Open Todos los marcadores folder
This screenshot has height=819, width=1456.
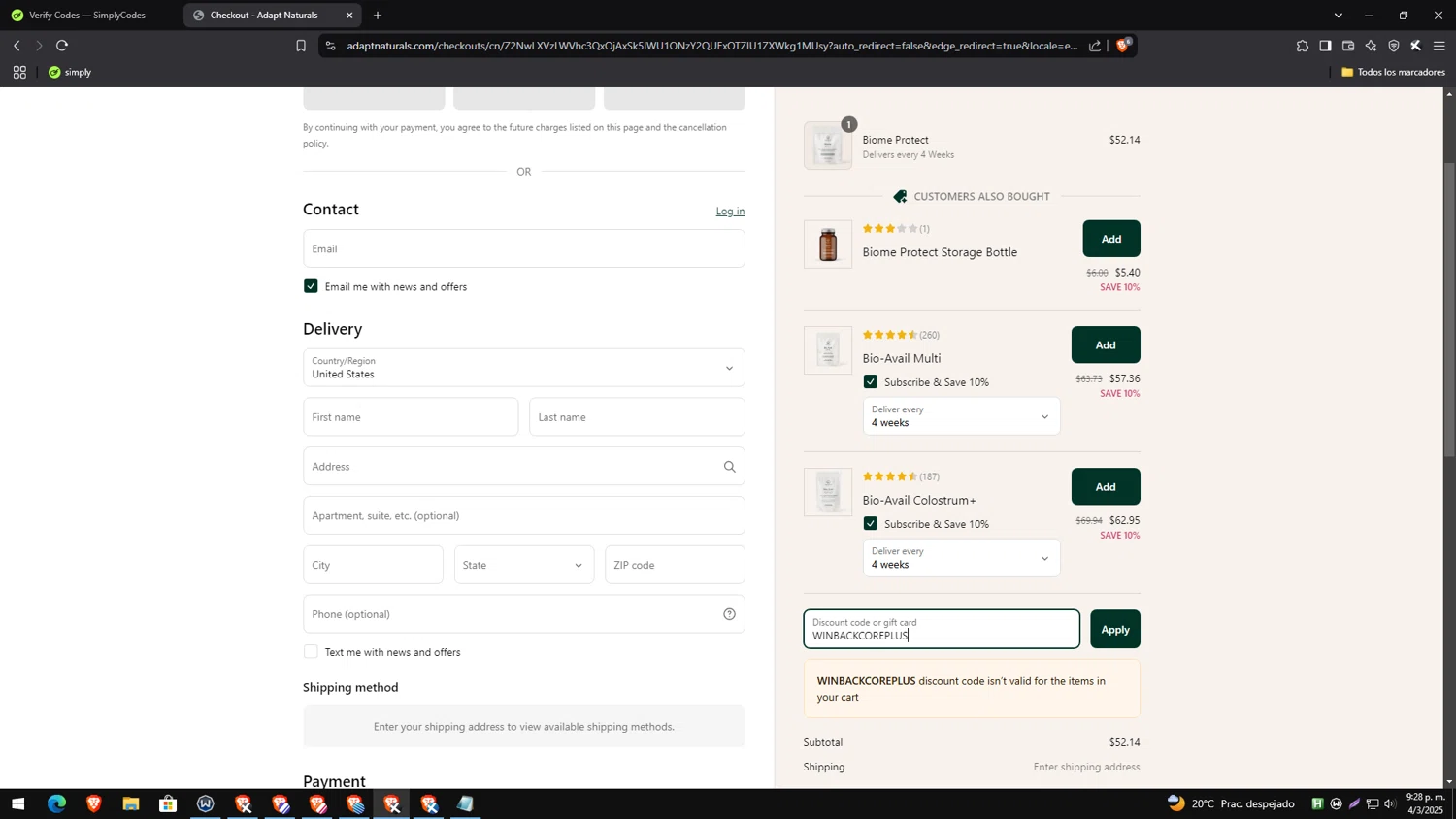pyautogui.click(x=1393, y=72)
